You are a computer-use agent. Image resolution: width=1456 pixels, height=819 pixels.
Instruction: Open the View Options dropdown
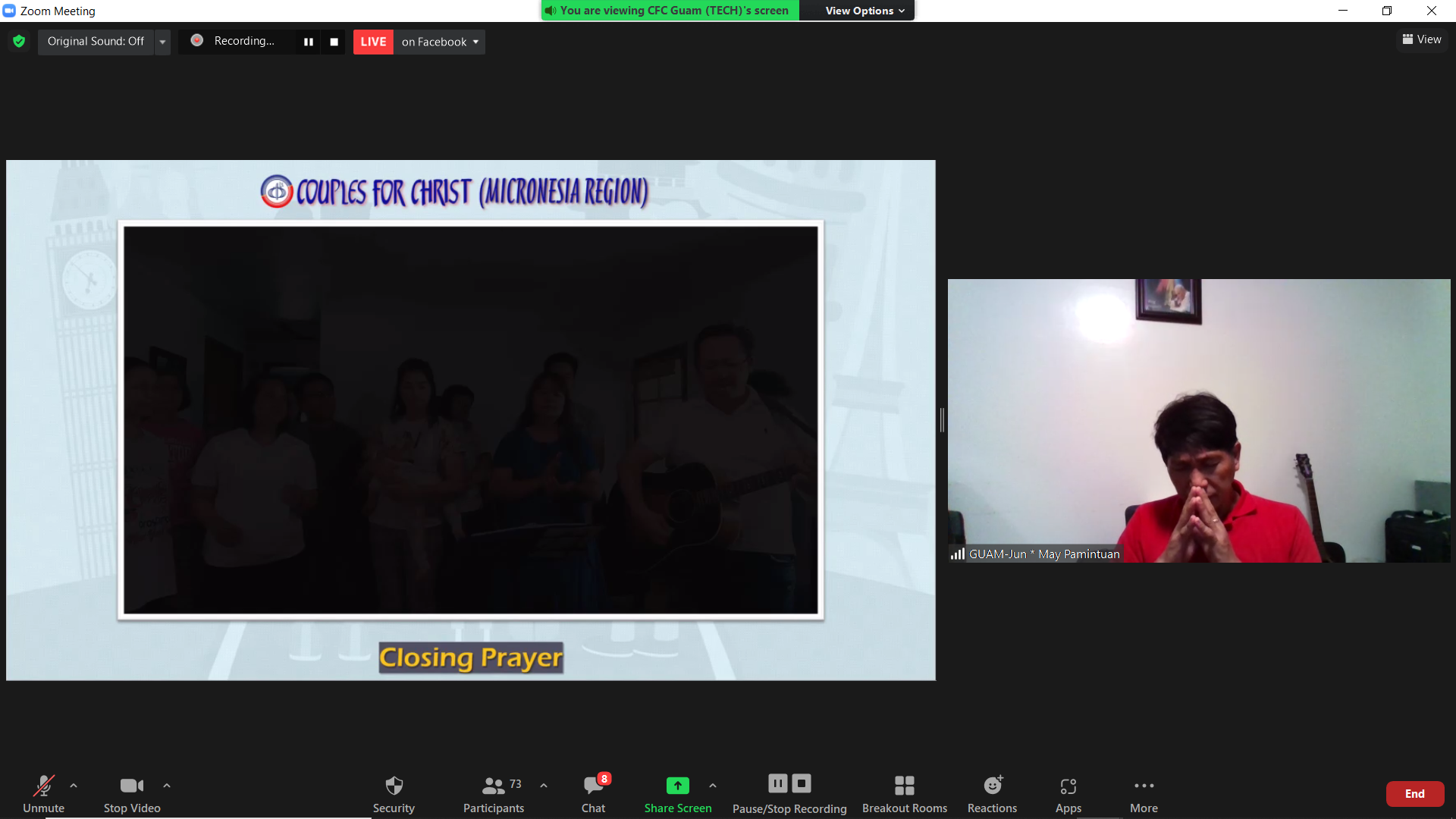click(x=865, y=11)
